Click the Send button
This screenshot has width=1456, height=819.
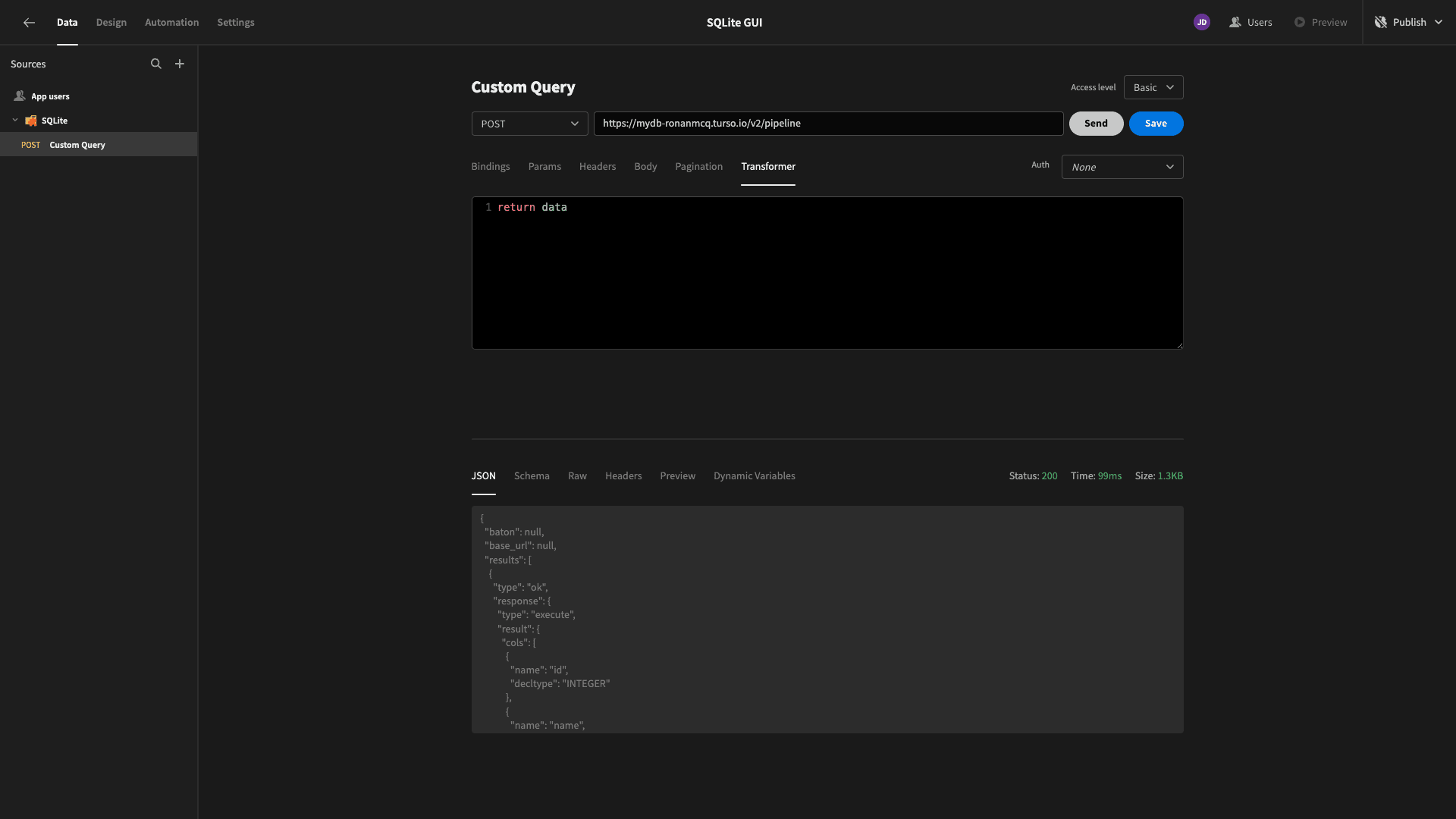click(1096, 124)
